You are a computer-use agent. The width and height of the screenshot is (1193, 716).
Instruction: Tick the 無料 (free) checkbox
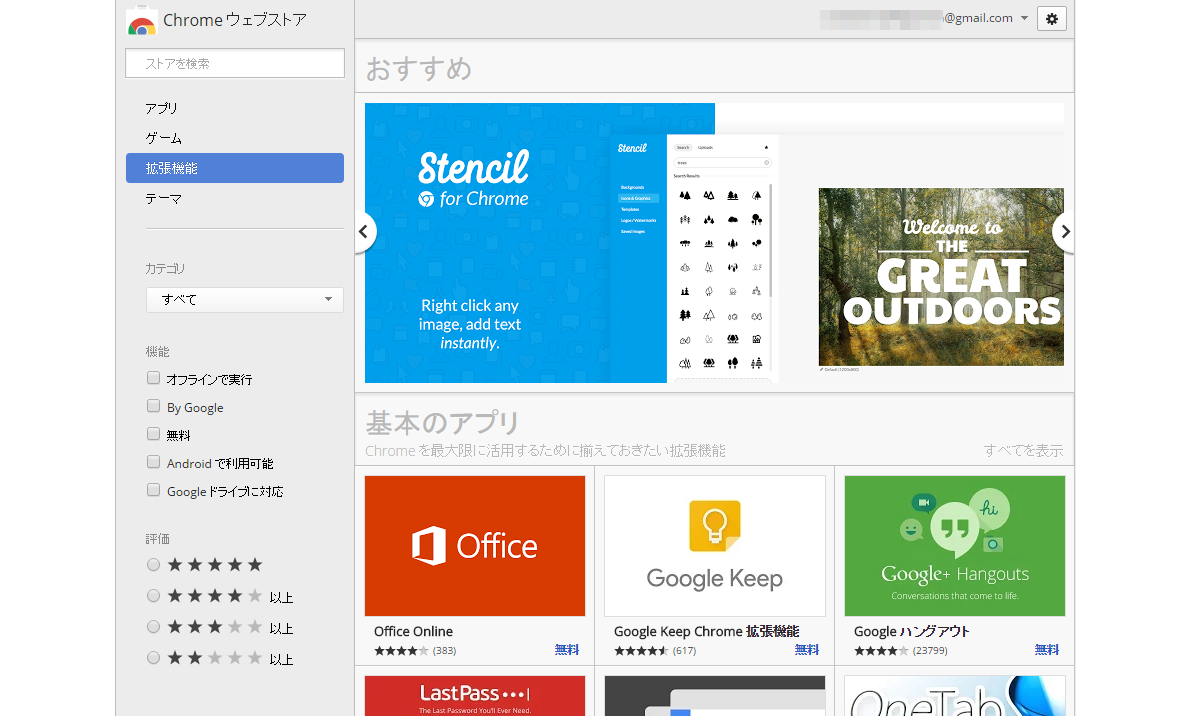[x=153, y=434]
